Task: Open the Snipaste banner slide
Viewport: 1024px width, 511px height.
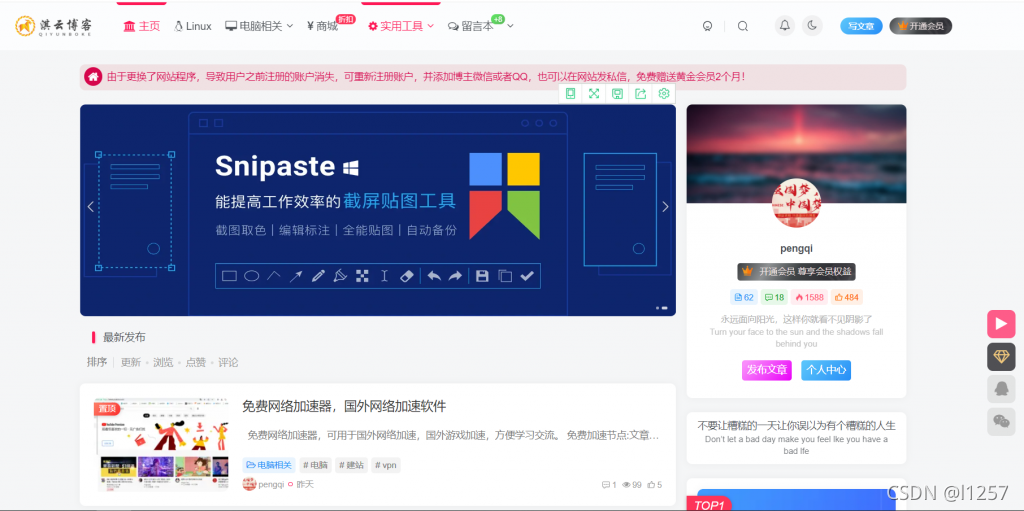Action: pos(377,210)
